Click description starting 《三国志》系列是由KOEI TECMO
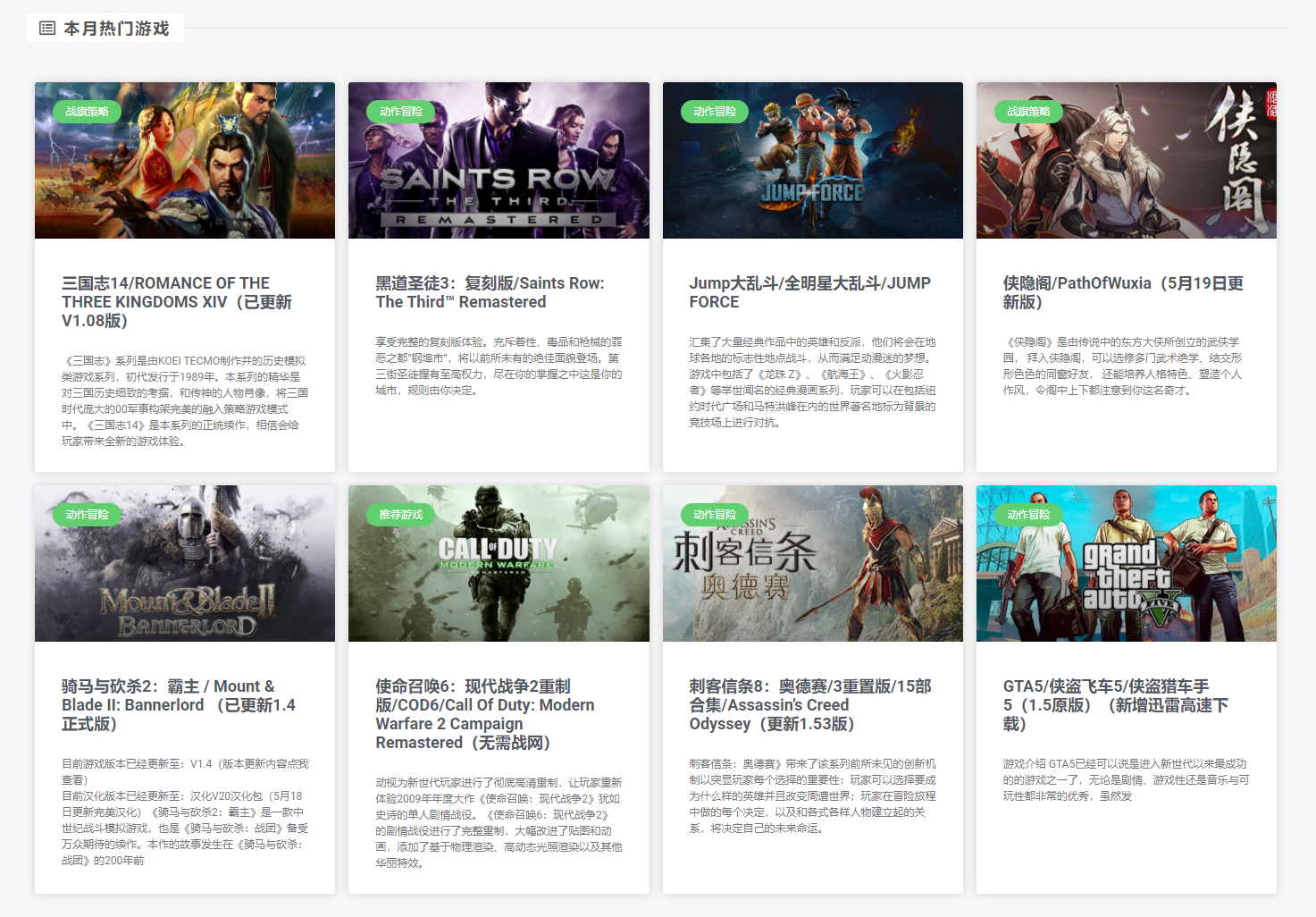 pos(185,401)
